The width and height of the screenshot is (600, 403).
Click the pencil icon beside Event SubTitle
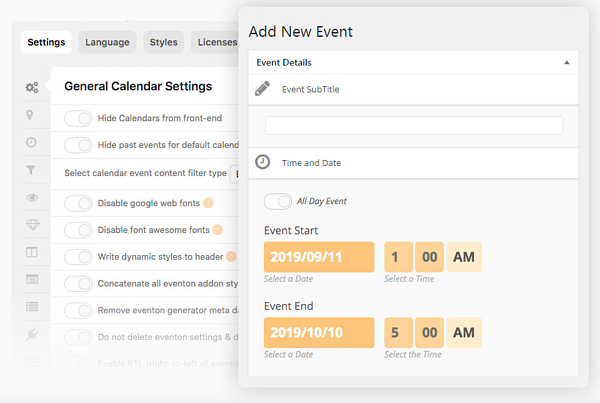[262, 89]
